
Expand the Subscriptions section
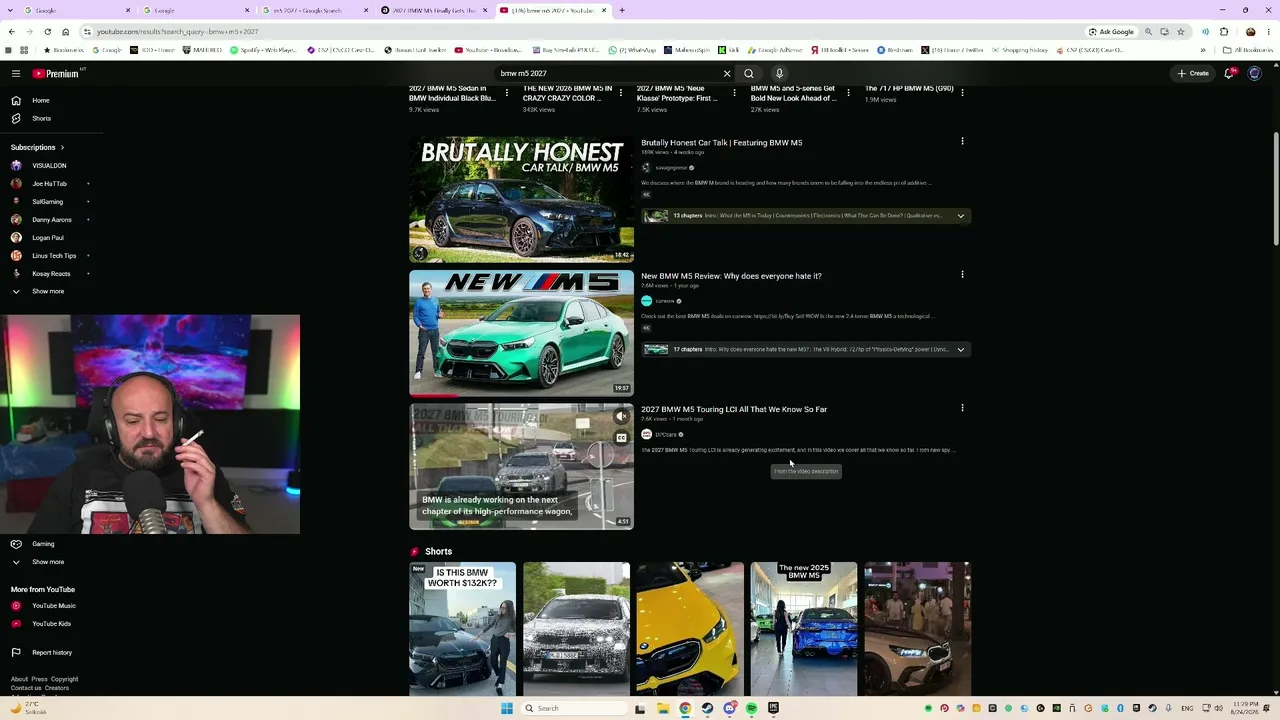point(37,147)
